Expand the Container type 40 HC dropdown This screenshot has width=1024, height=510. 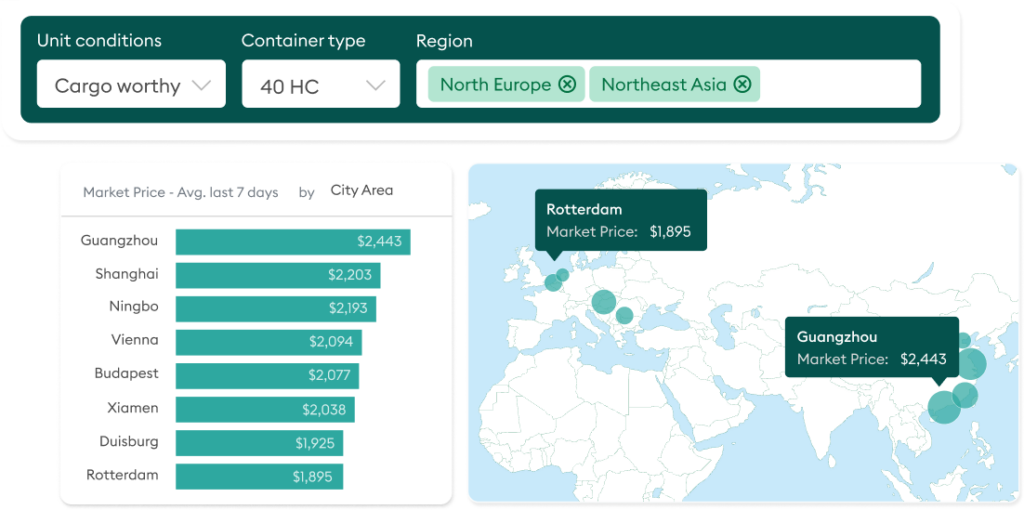[x=320, y=85]
